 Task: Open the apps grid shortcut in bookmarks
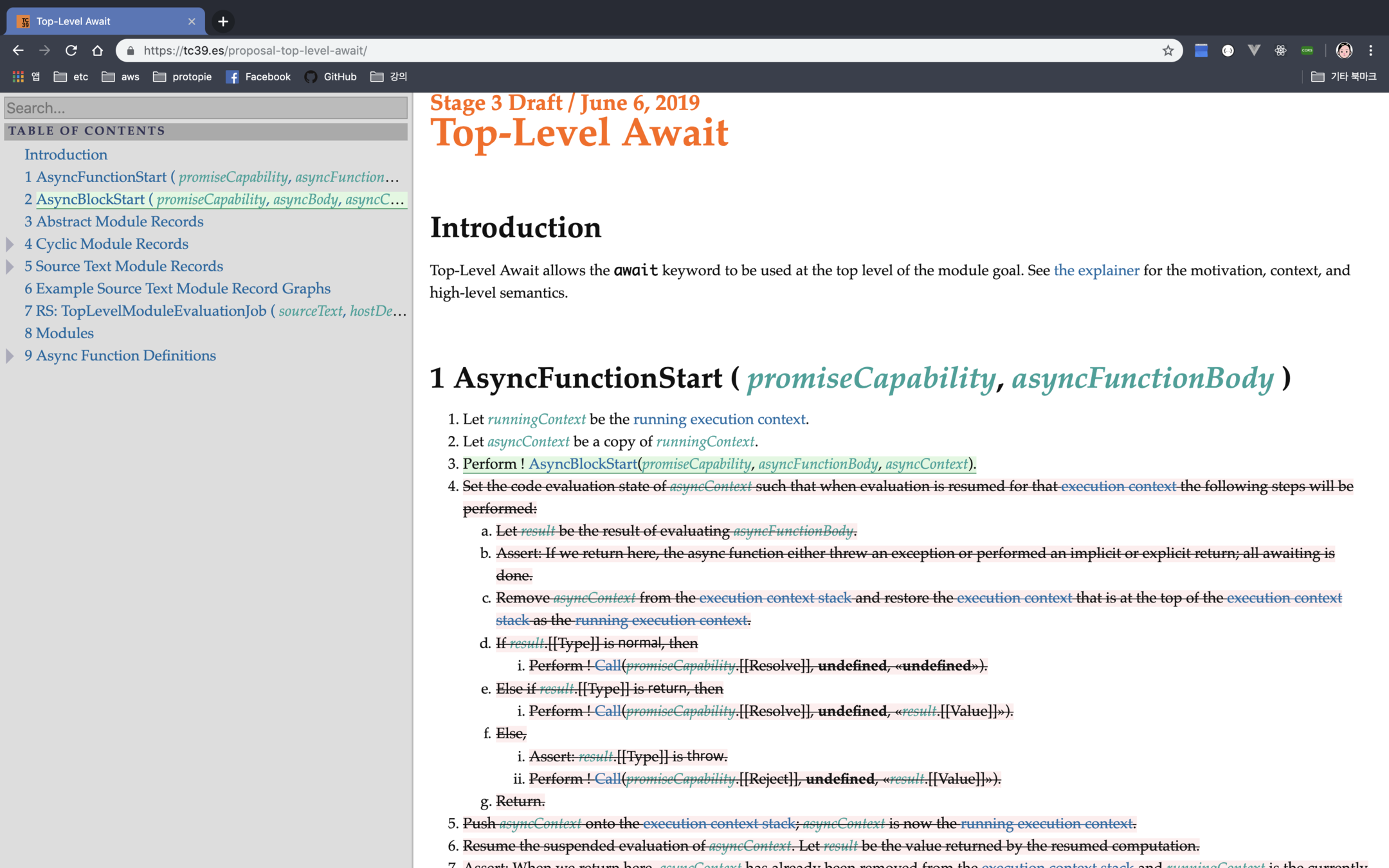[x=18, y=77]
